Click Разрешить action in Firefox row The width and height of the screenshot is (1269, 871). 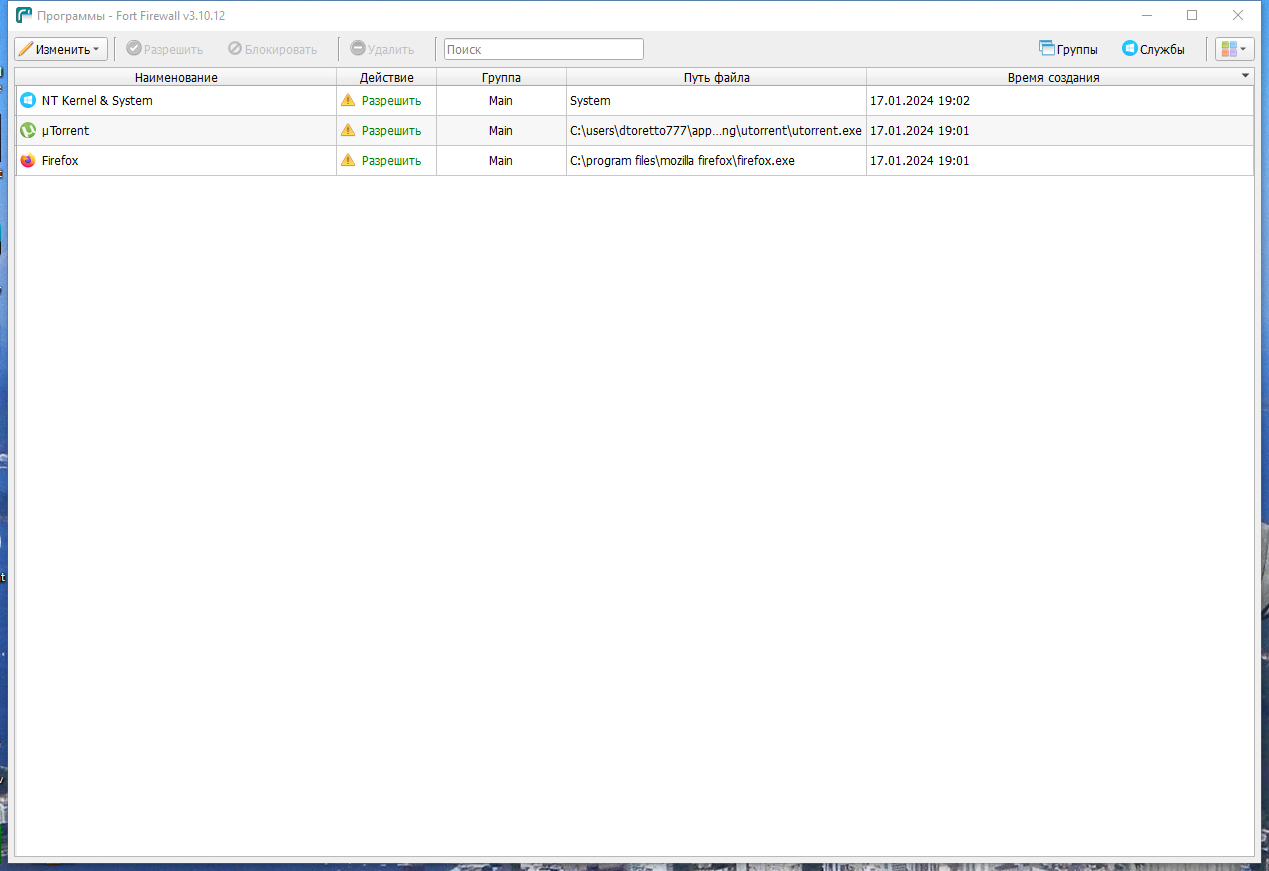[391, 161]
